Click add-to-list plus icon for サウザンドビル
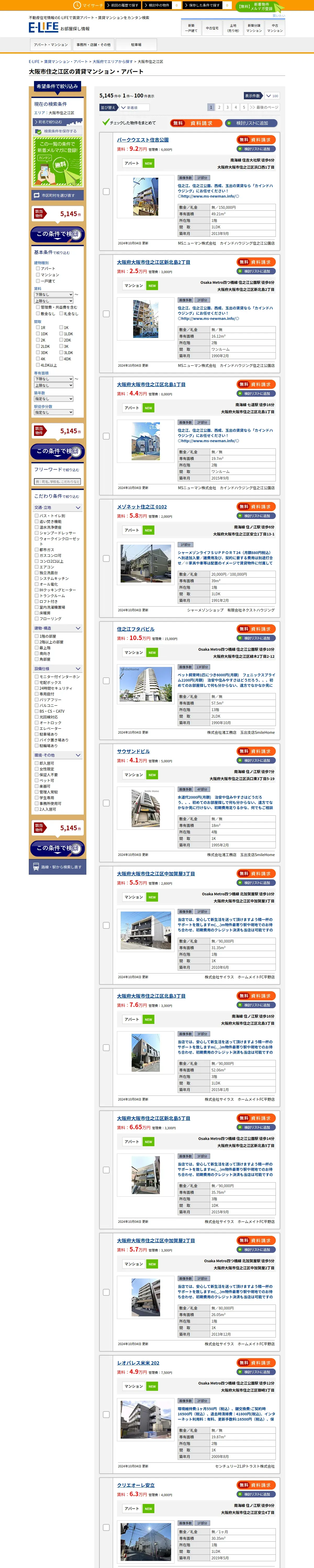 coord(240,761)
